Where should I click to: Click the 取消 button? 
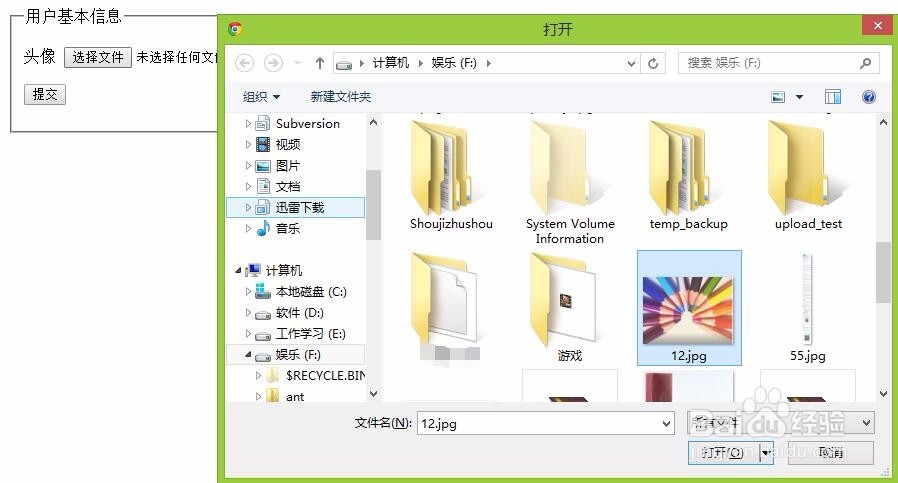(x=830, y=453)
